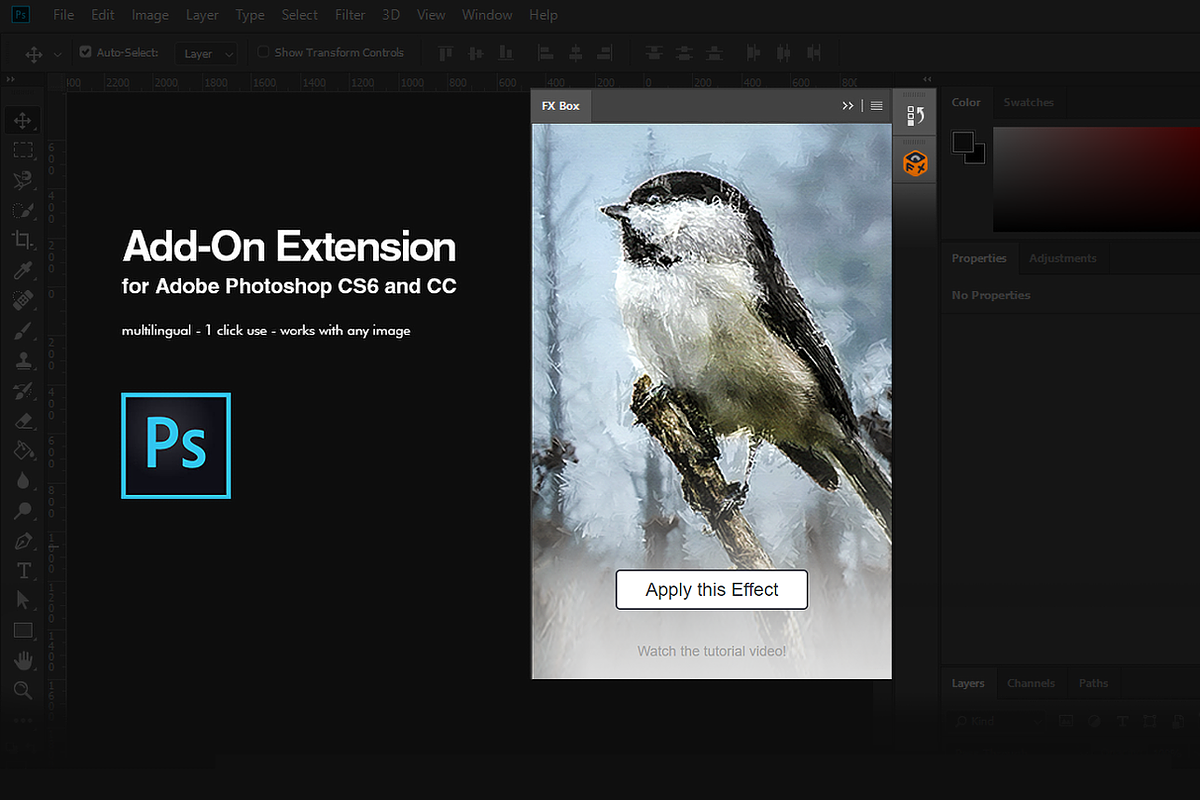Screen dimensions: 1200x800
Task: Select the Hand tool
Action: point(22,660)
